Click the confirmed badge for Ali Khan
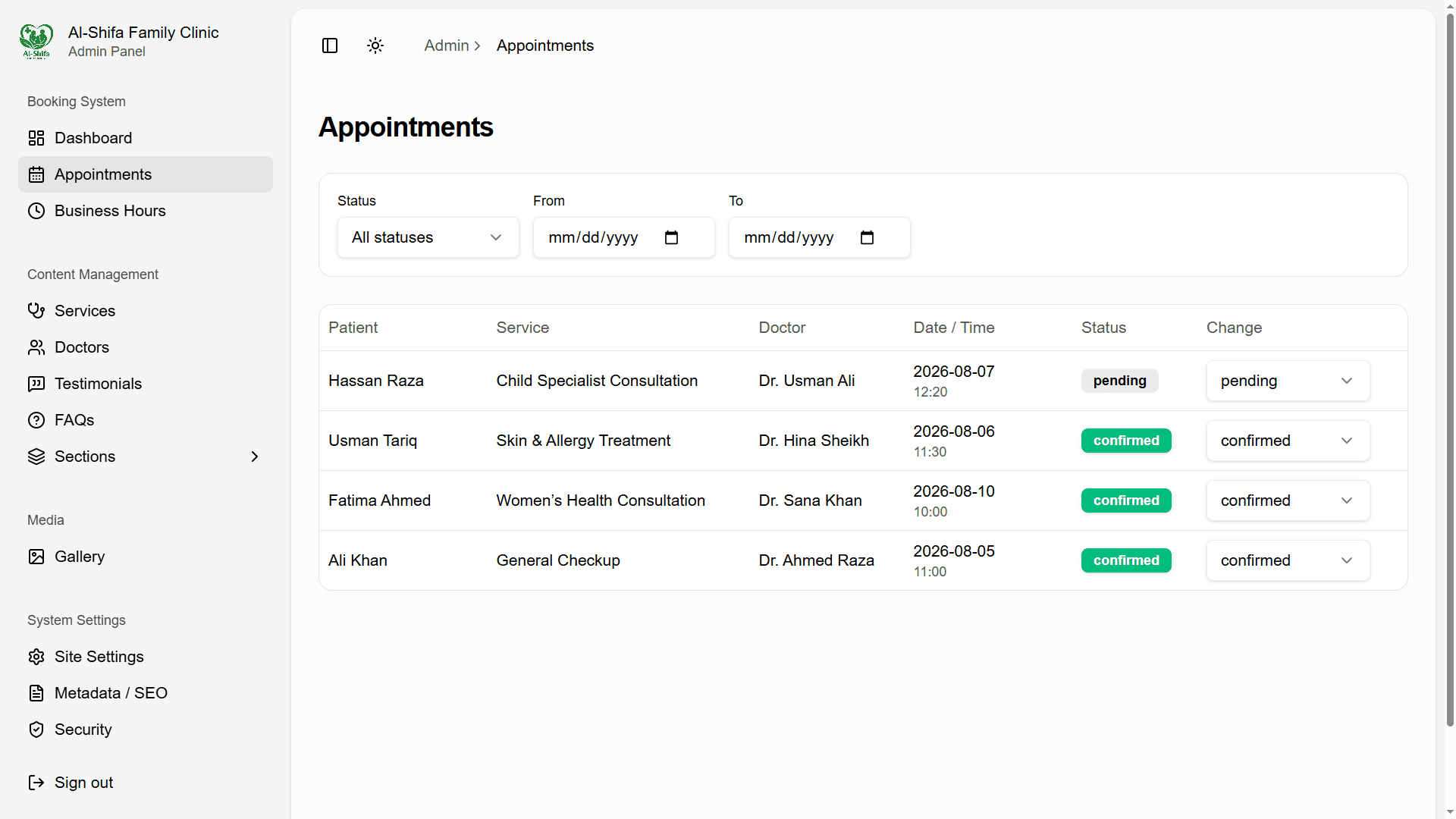The image size is (1456, 819). pos(1126,560)
